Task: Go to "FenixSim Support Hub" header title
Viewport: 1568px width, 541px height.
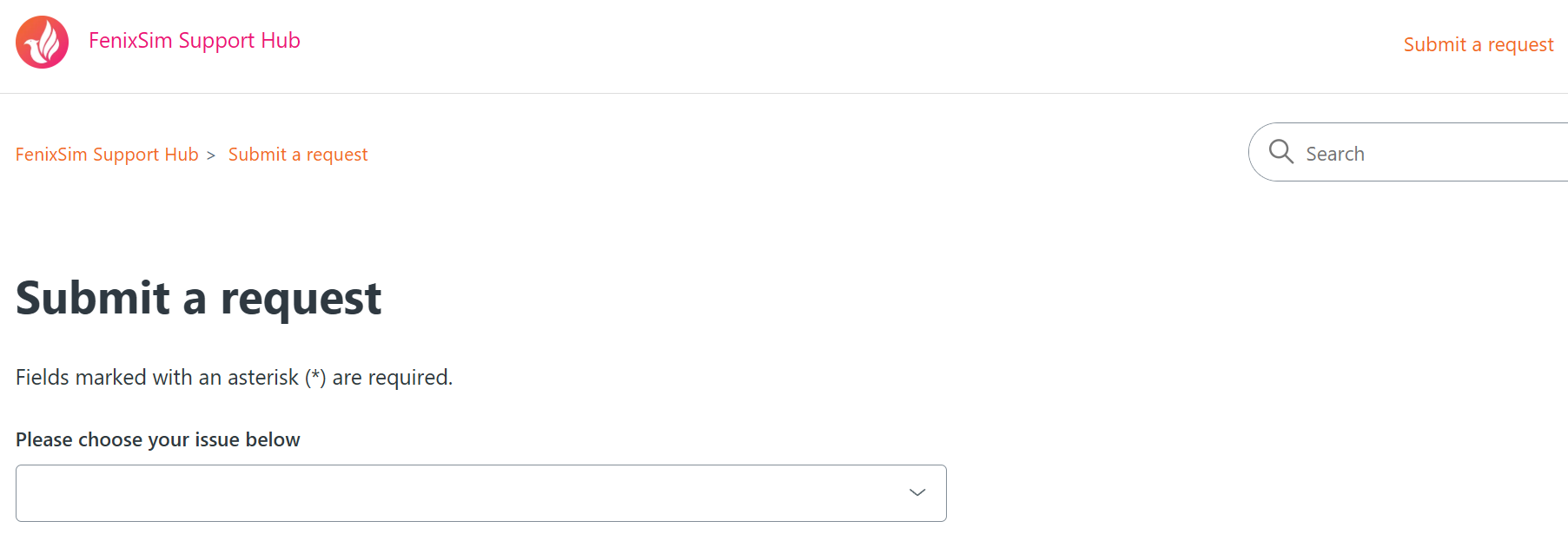Action: [x=194, y=41]
